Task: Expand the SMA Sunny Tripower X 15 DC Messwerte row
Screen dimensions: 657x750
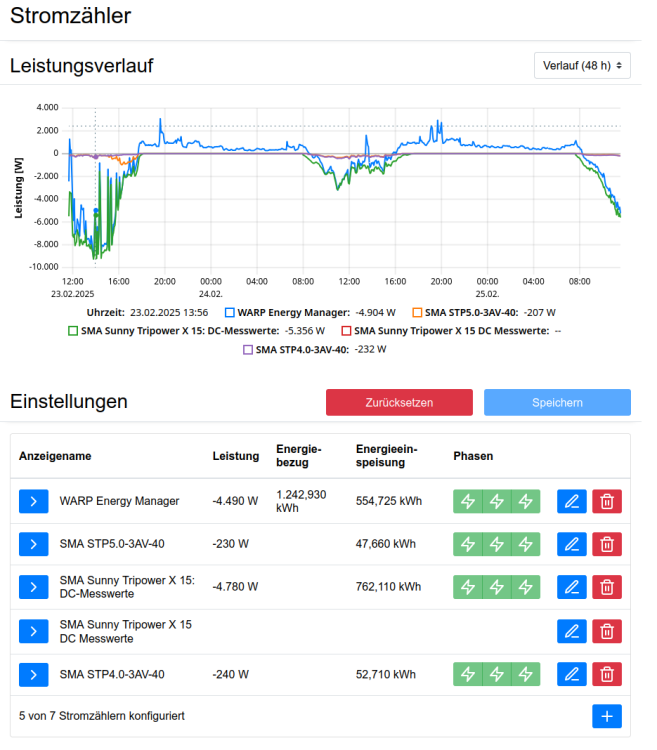Action: pyautogui.click(x=33, y=631)
